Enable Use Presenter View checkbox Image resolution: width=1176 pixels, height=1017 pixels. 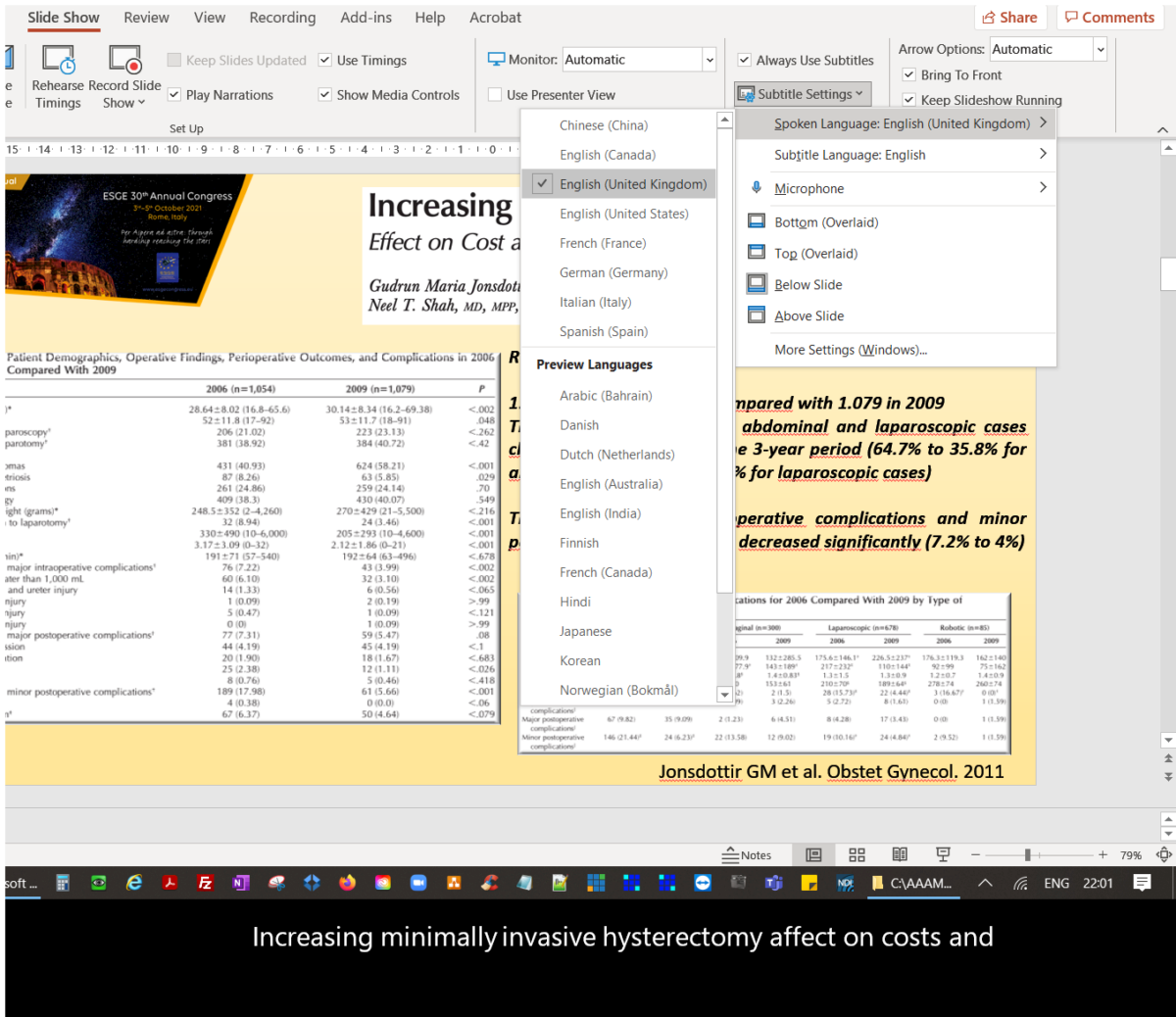click(x=495, y=95)
